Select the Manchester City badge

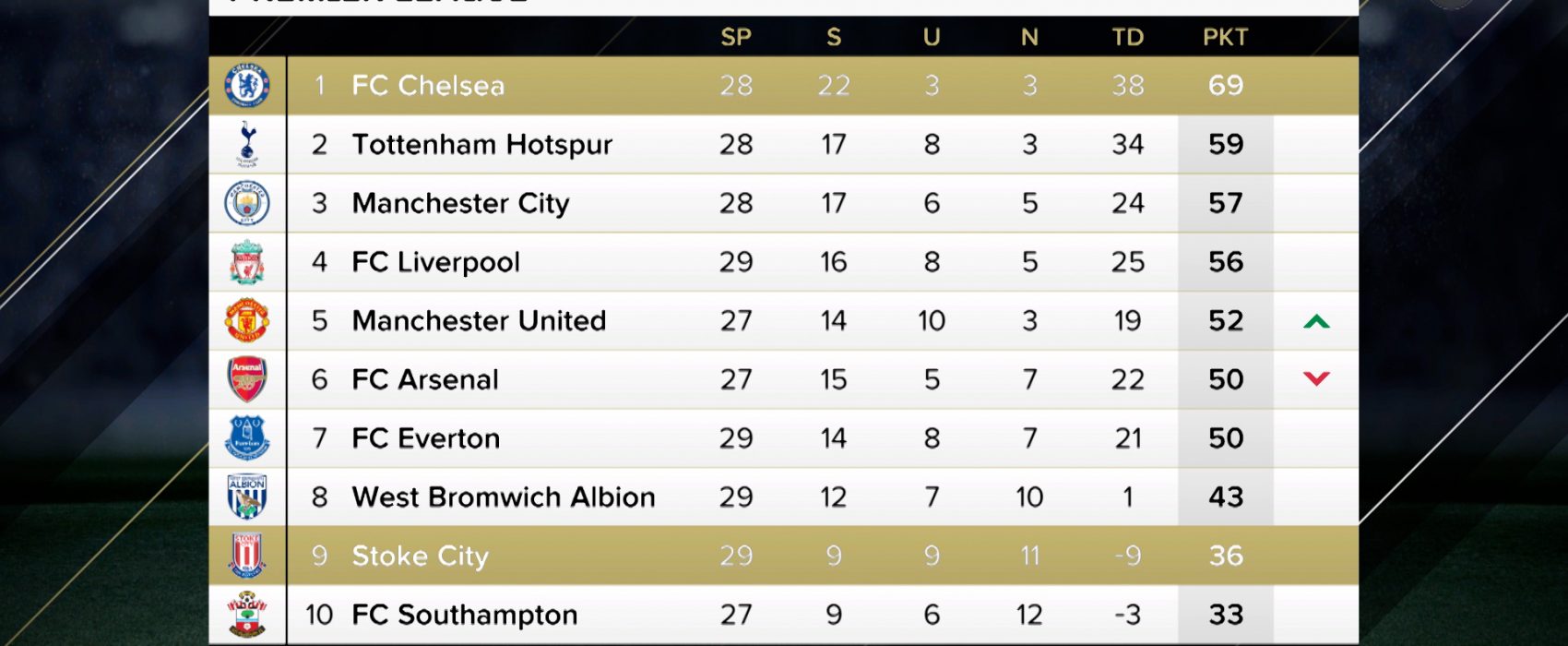click(247, 203)
